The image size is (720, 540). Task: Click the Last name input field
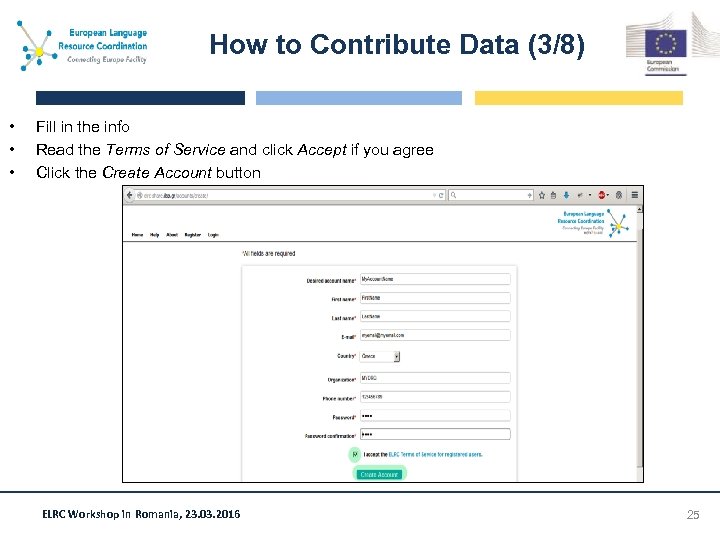click(x=435, y=316)
